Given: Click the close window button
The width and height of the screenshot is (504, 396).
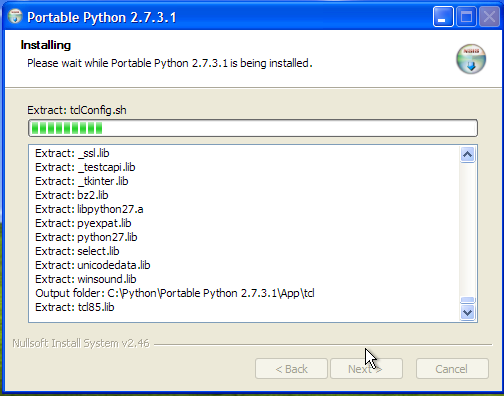Looking at the screenshot, I should click(x=489, y=16).
